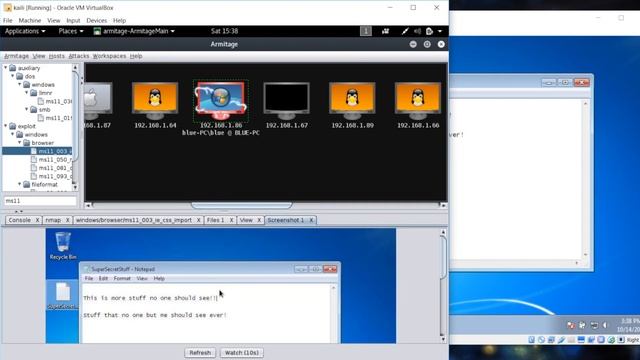Open the VirtualBox Machine menu
This screenshot has height=360, width=640.
(30, 20)
